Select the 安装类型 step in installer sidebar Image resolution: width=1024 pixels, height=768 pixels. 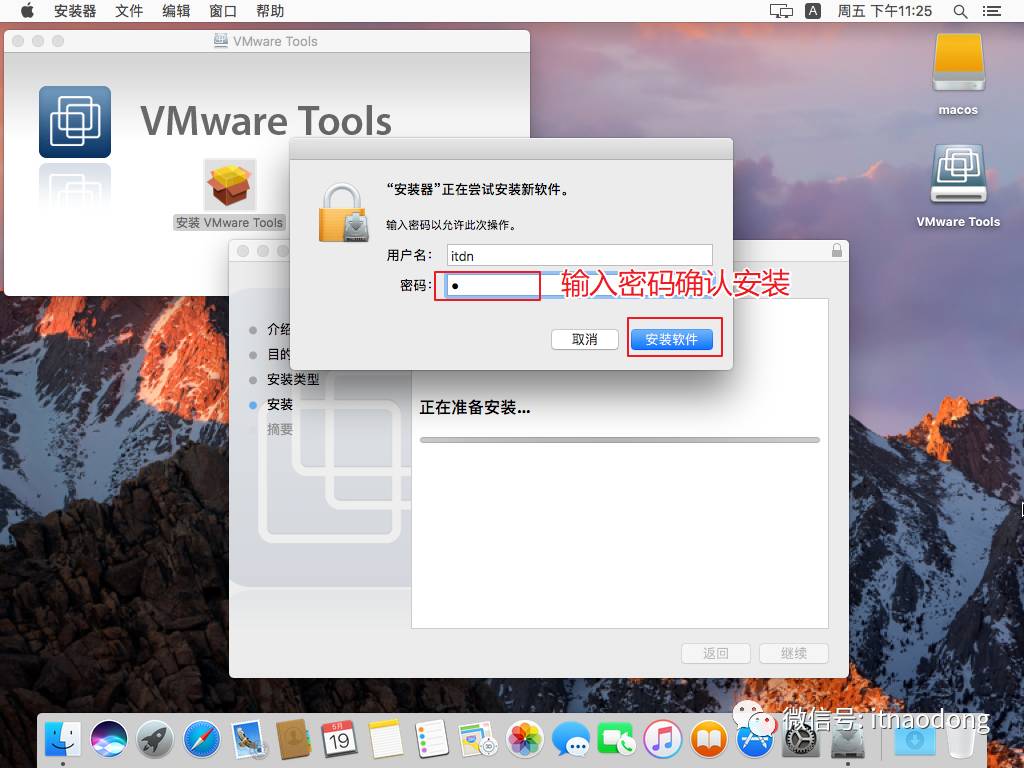point(293,379)
